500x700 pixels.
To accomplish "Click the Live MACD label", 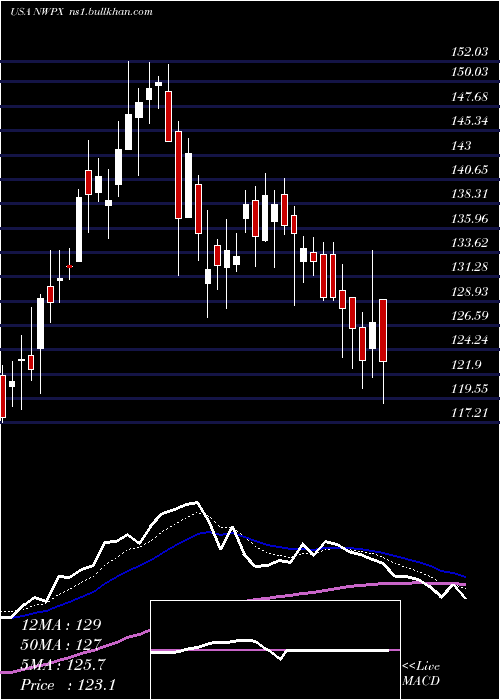I will 421,674.
